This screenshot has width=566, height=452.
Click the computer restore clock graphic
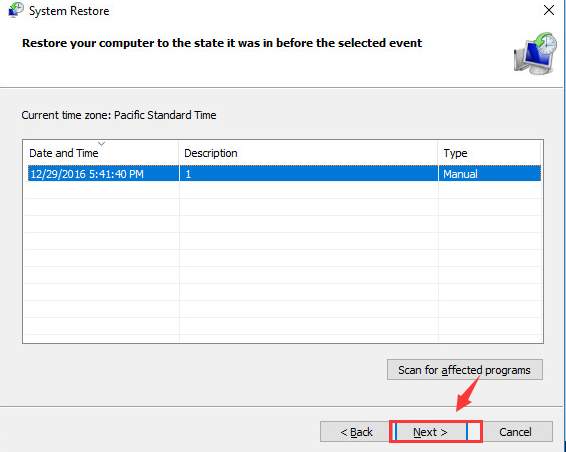tap(535, 53)
